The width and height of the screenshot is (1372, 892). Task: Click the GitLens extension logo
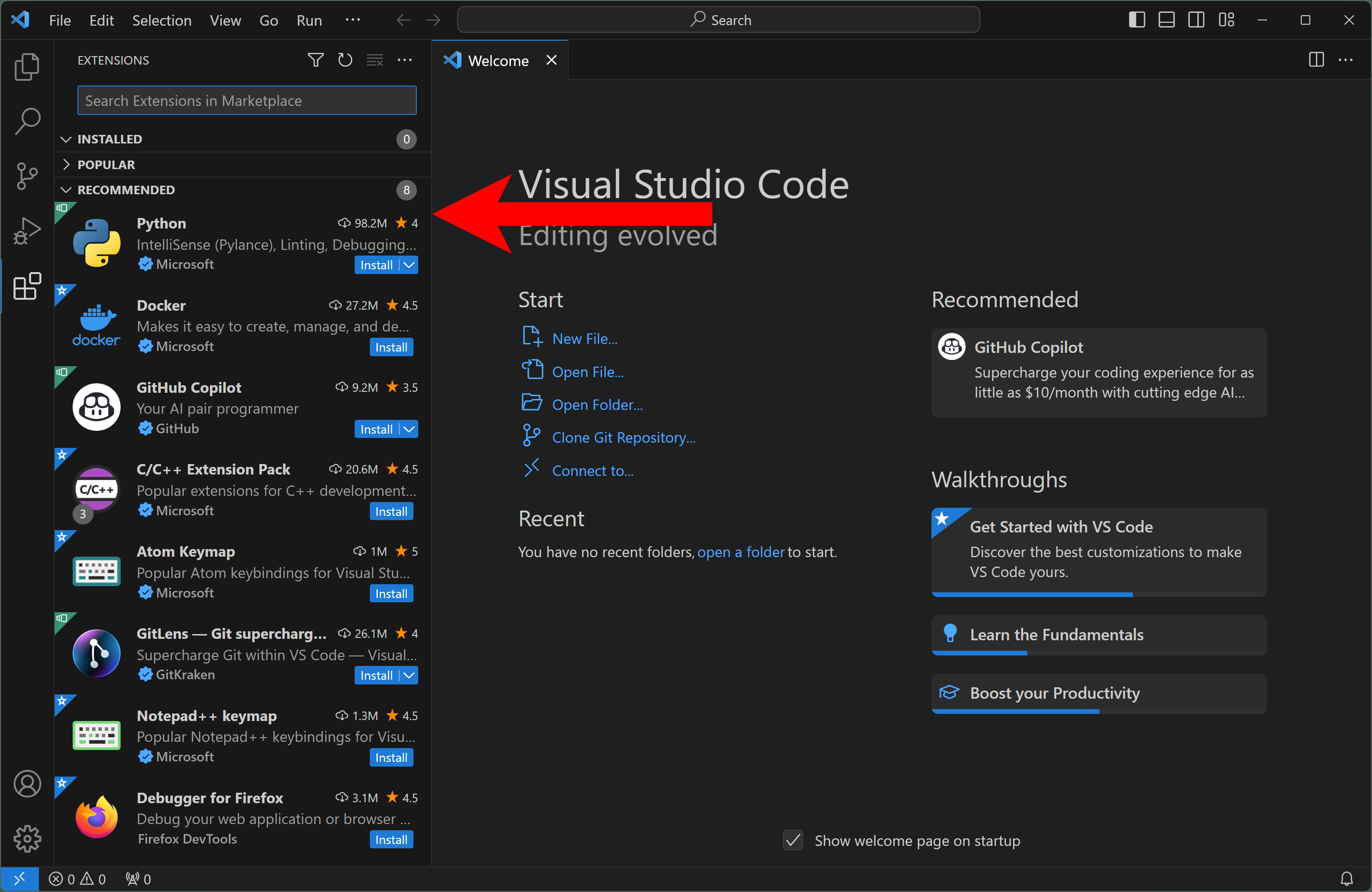tap(97, 653)
